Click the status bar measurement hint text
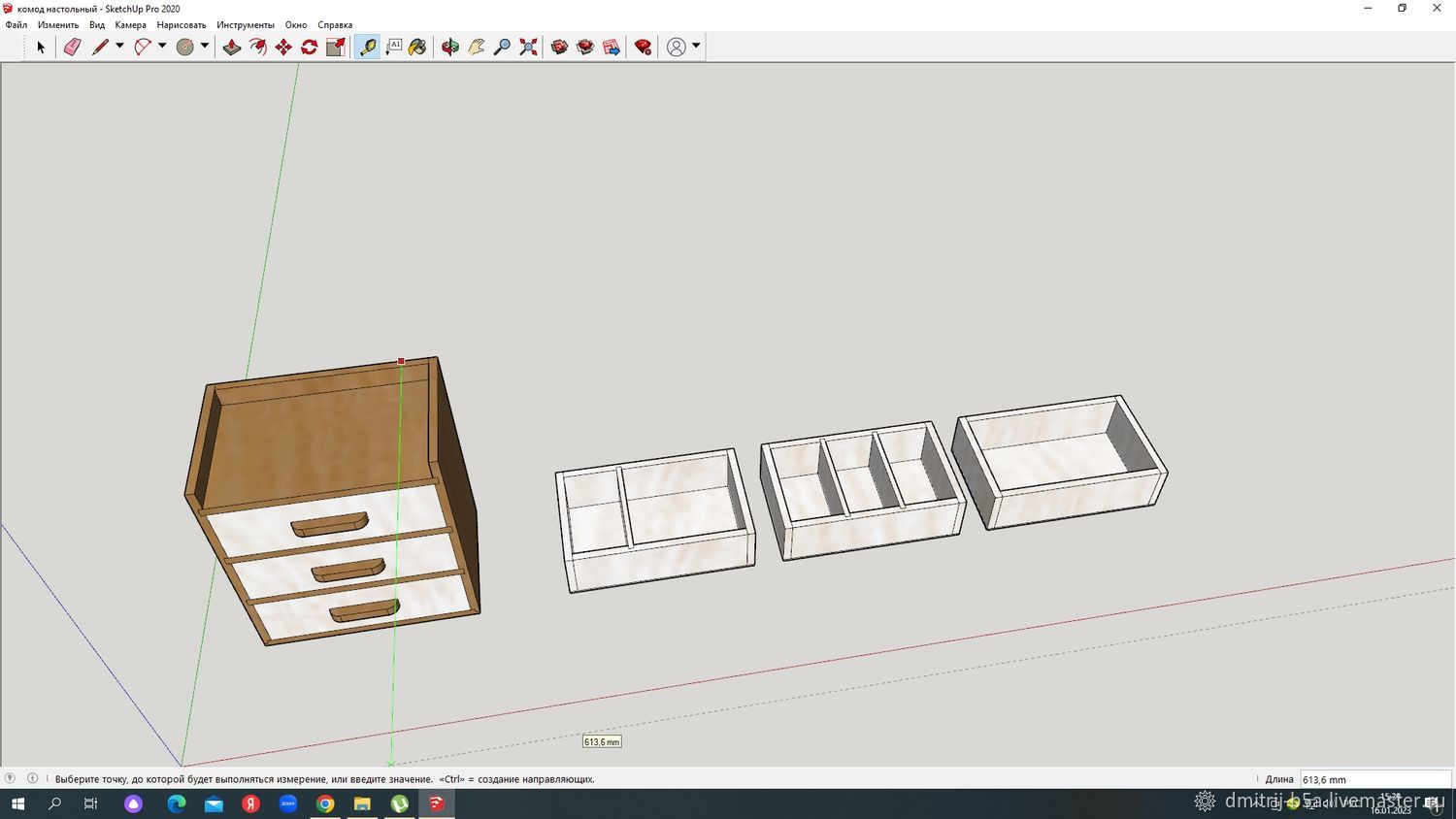Image resolution: width=1456 pixels, height=819 pixels. pos(325,779)
